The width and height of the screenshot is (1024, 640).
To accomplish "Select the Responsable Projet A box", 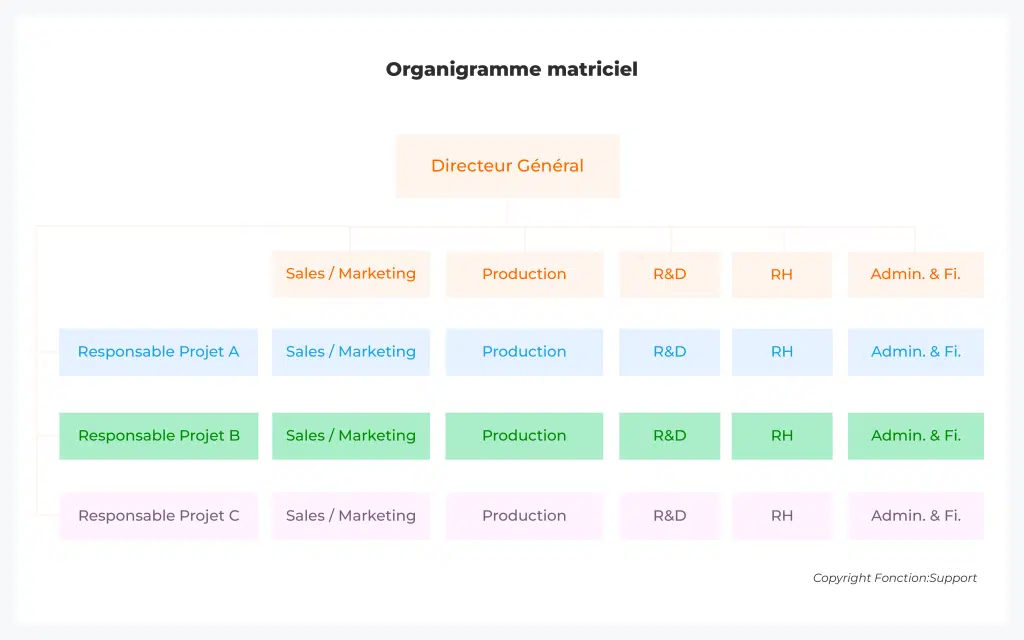I will (x=159, y=352).
